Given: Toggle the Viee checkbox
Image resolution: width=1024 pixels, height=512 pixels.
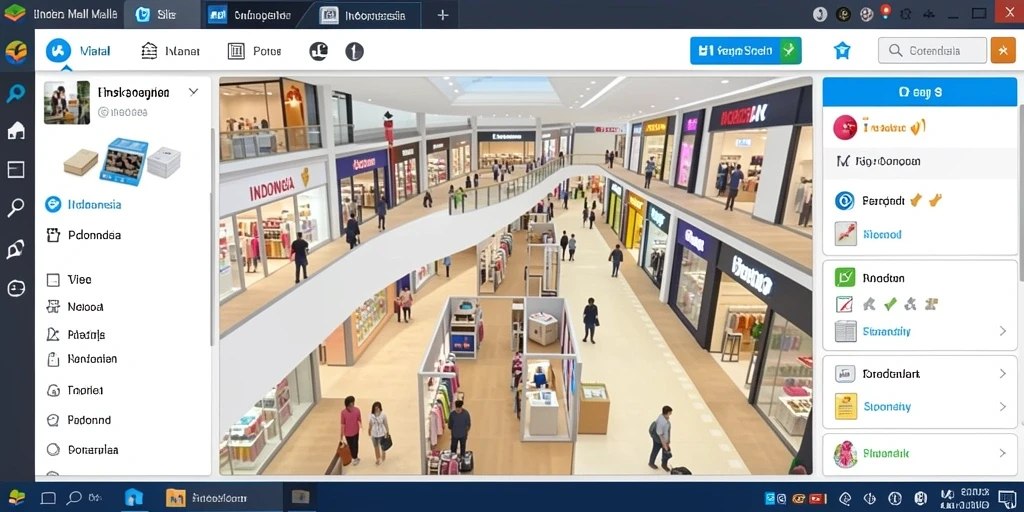Looking at the screenshot, I should pos(54,280).
